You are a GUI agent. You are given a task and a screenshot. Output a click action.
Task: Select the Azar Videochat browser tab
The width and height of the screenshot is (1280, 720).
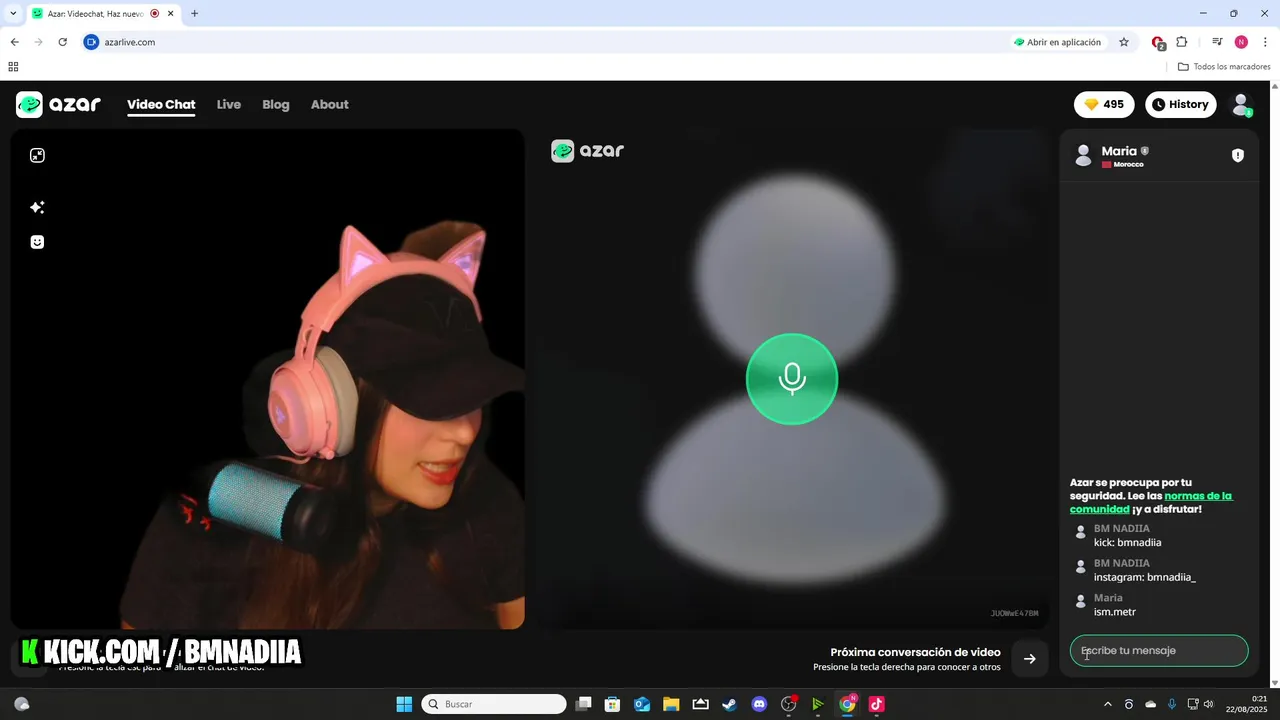coord(102,14)
